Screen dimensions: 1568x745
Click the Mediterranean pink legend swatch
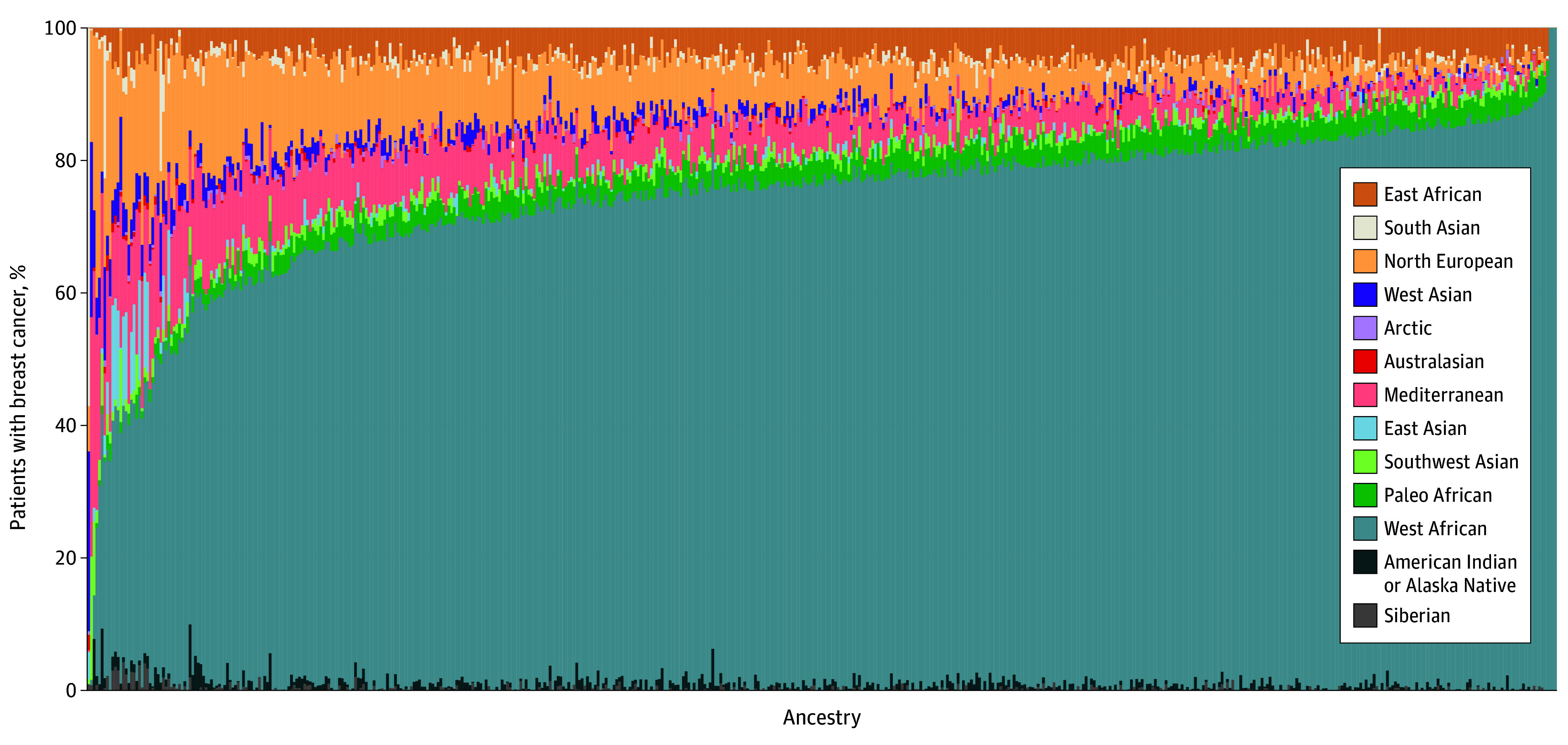[1365, 395]
